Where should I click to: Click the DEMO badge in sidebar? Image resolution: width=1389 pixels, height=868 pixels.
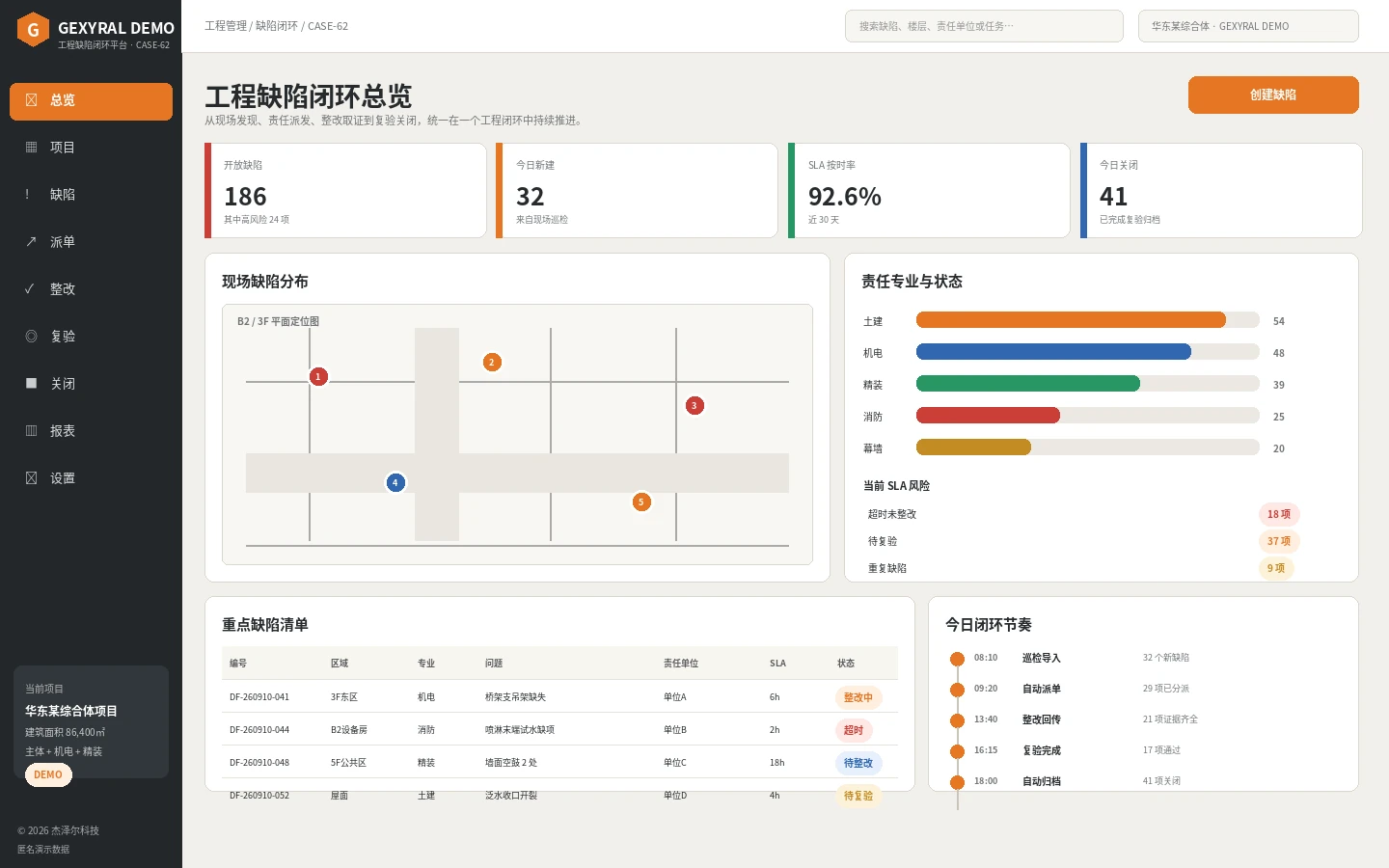pos(48,774)
